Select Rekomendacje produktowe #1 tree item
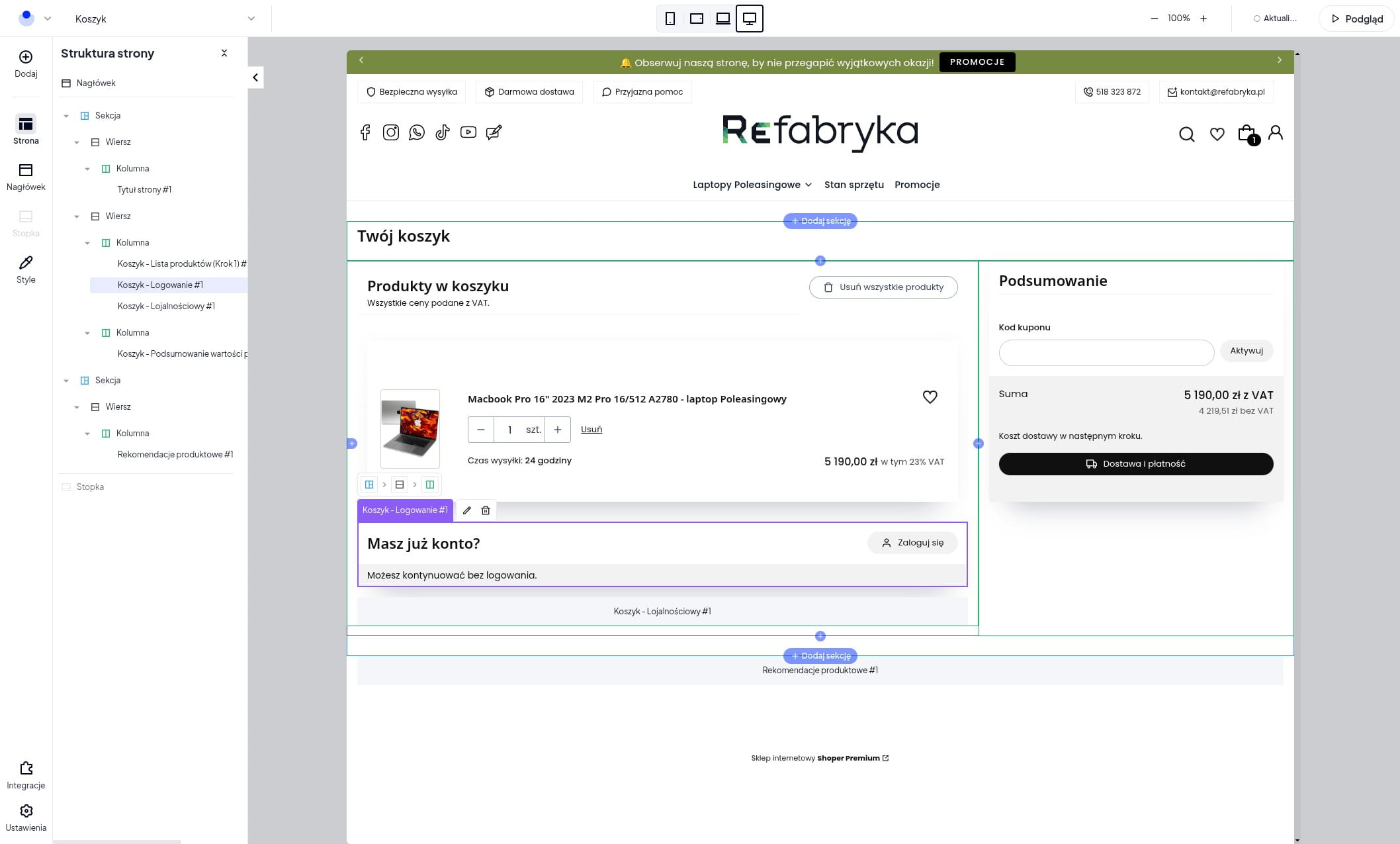The height and width of the screenshot is (844, 1400). tap(175, 455)
